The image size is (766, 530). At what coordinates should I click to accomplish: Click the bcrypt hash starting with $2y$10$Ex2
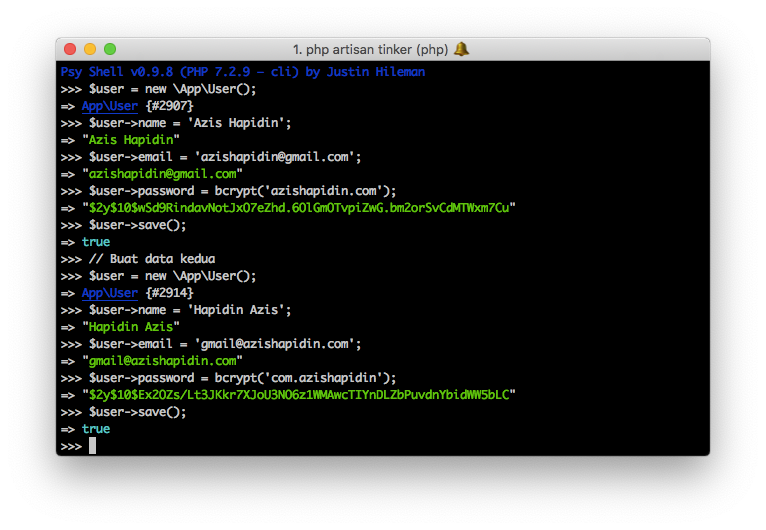click(299, 395)
